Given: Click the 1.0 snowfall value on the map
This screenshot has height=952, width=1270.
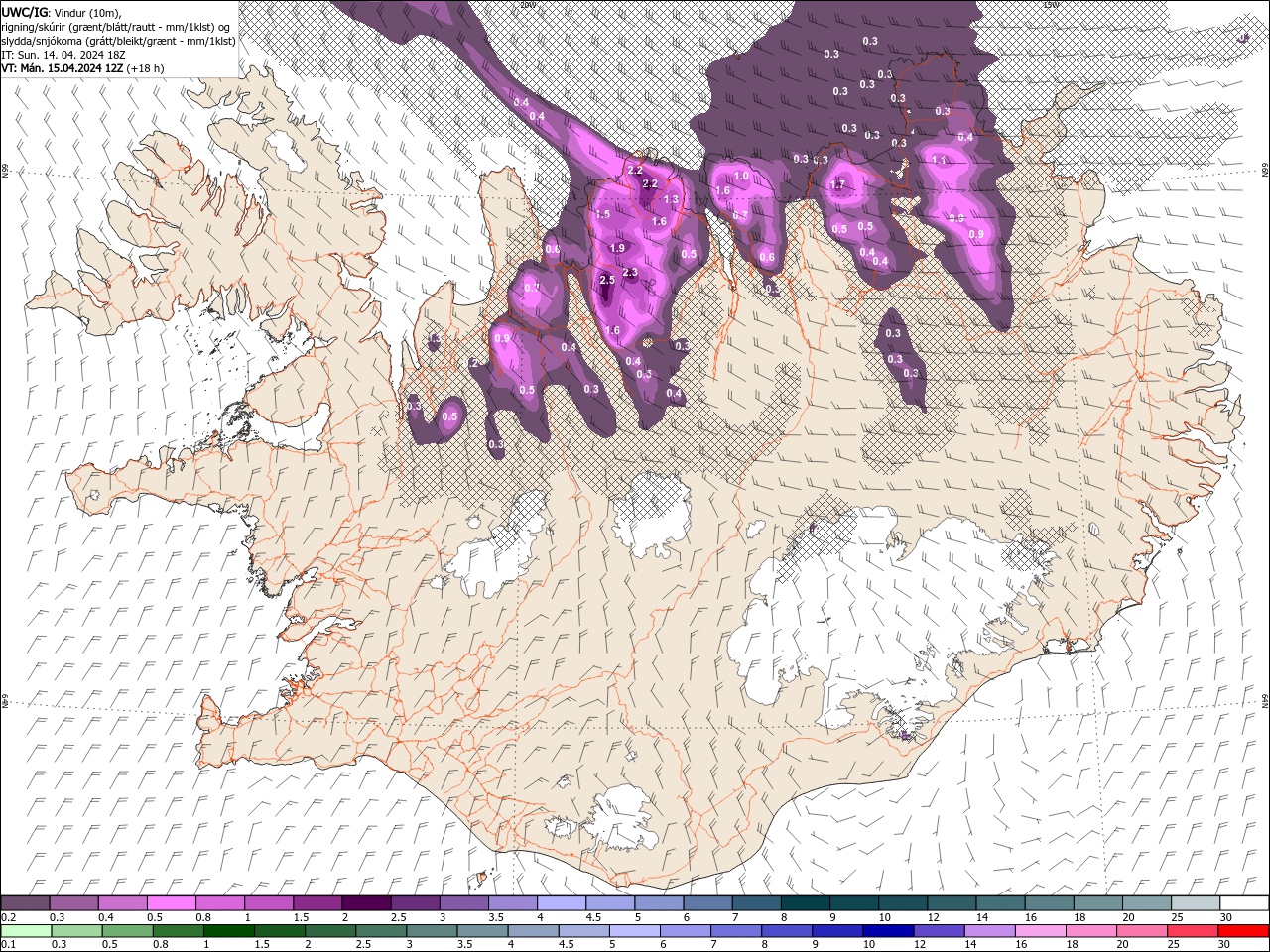Looking at the screenshot, I should tap(741, 177).
